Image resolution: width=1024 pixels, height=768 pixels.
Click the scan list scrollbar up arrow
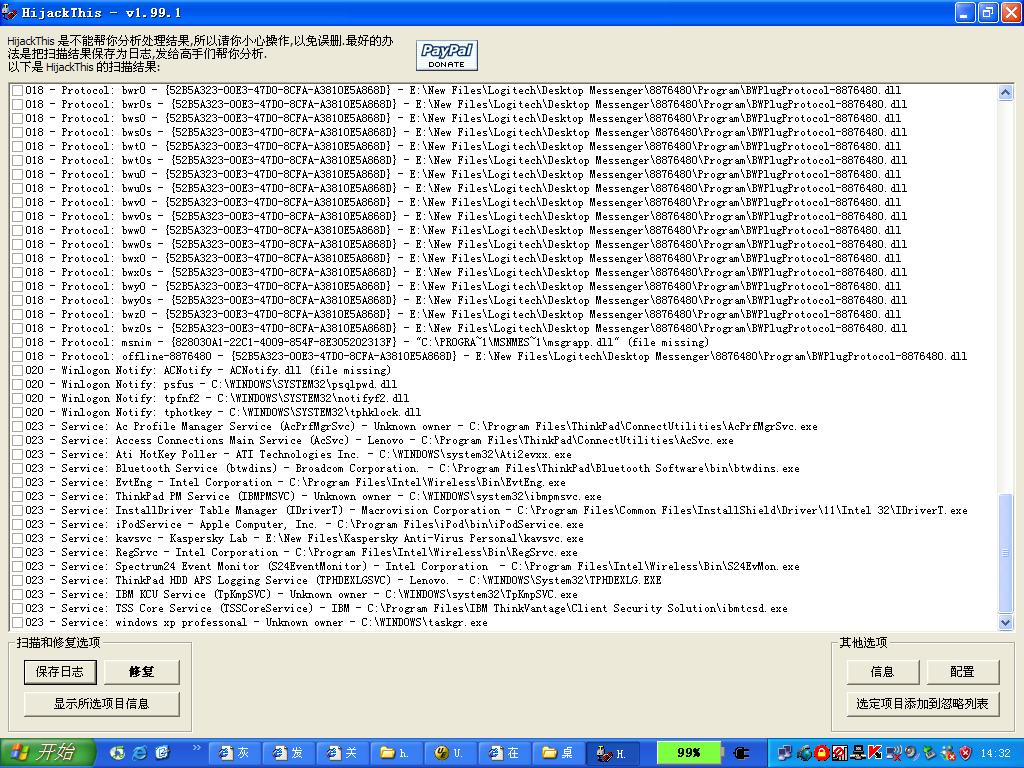pyautogui.click(x=1006, y=92)
